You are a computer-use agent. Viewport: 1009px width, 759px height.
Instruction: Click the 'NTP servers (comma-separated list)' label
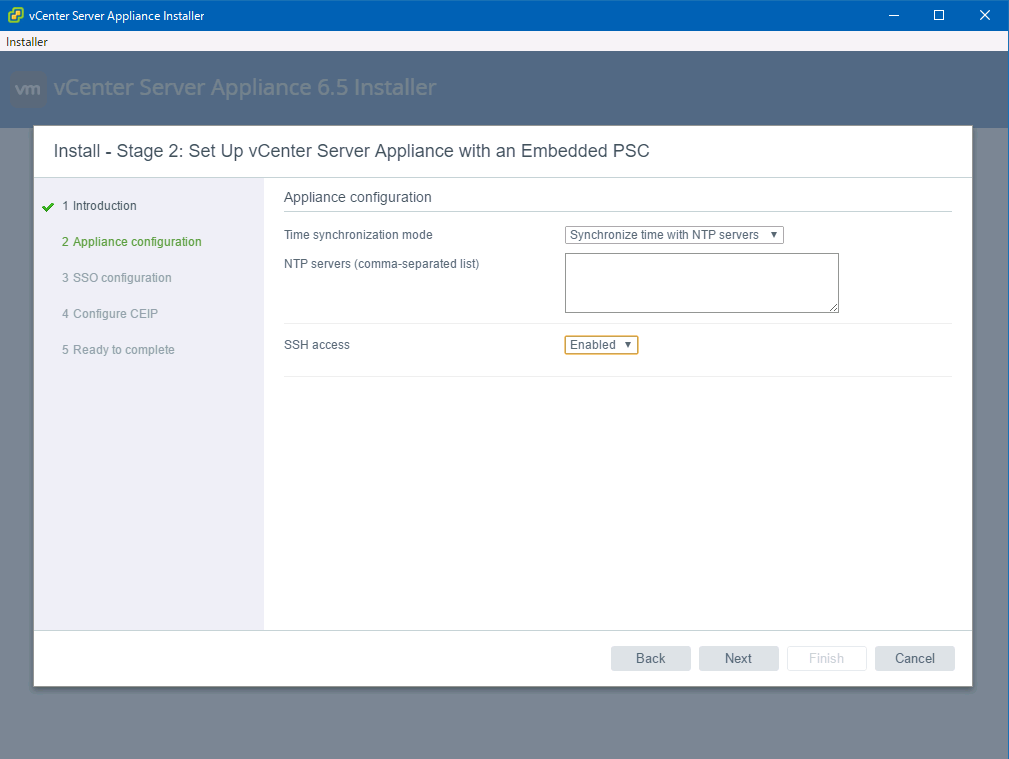(382, 264)
